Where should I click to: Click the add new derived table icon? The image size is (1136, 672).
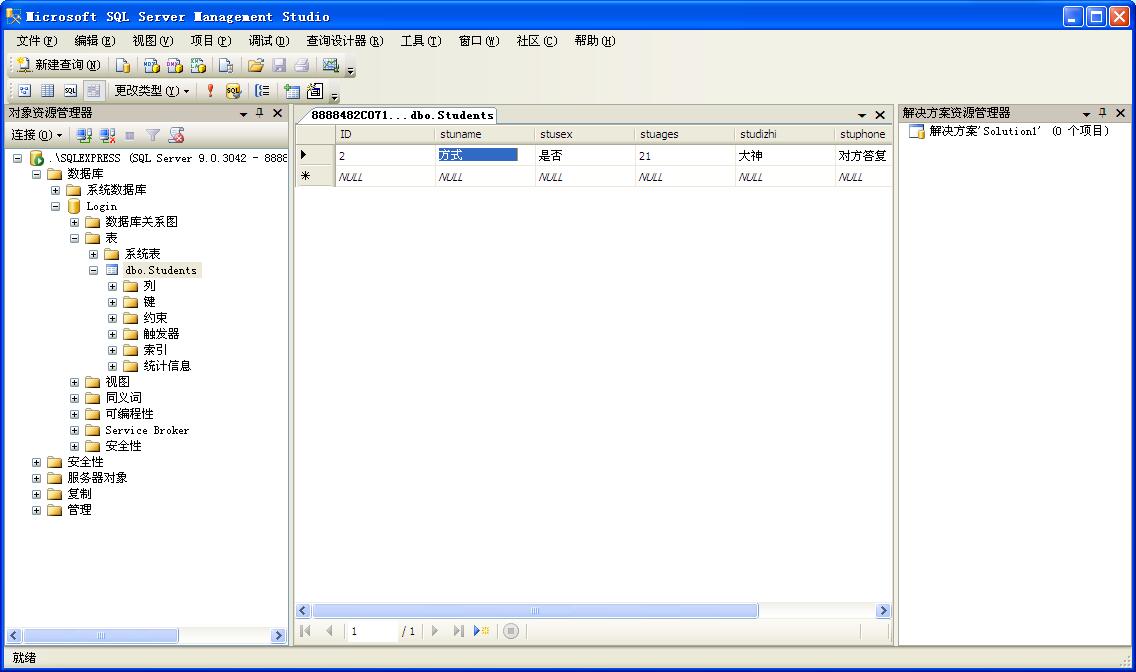coord(314,91)
